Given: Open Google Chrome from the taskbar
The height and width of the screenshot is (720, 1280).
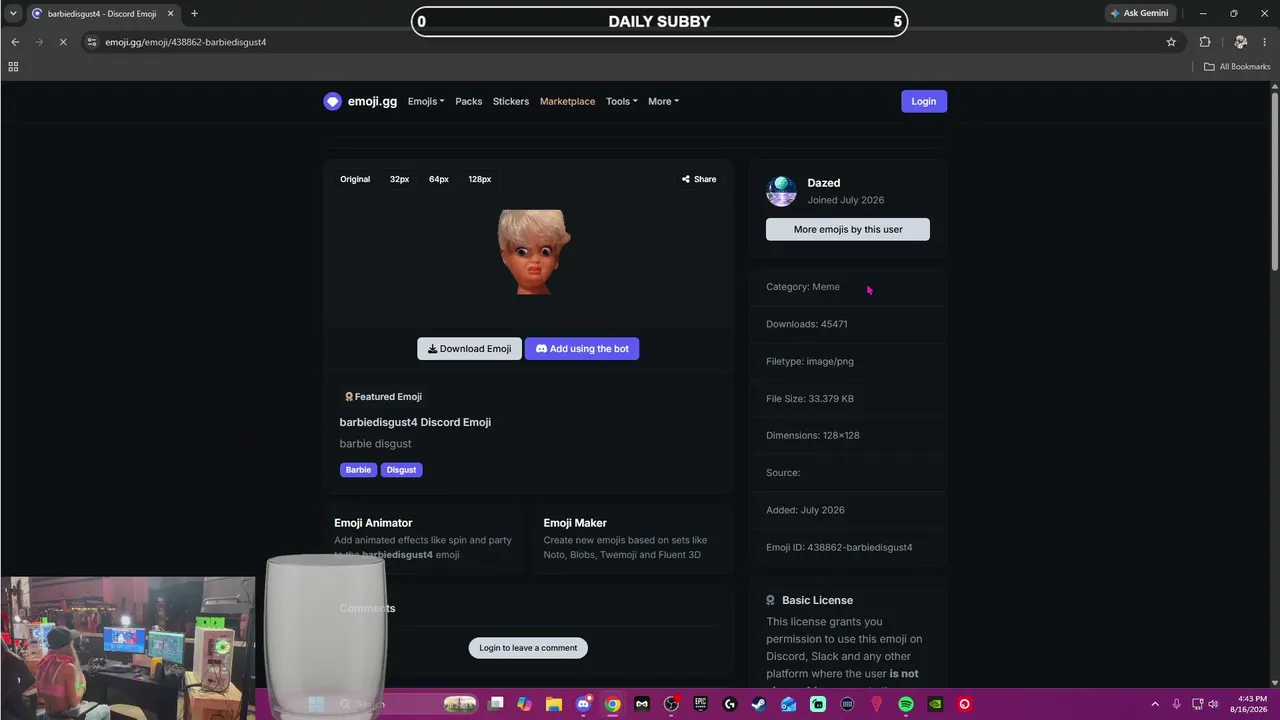Looking at the screenshot, I should pyautogui.click(x=612, y=704).
